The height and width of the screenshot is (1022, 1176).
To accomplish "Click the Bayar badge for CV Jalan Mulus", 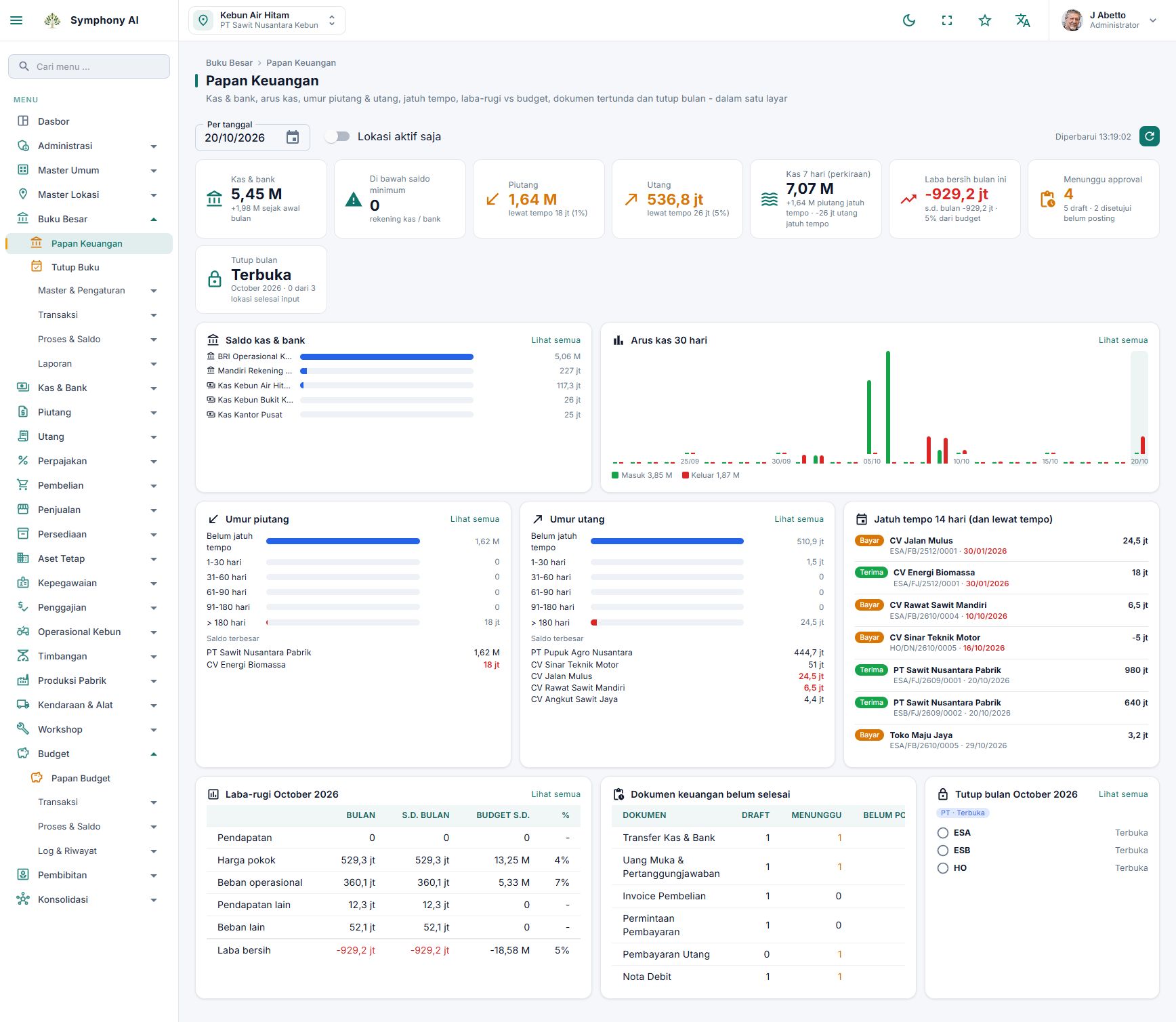I will [x=869, y=541].
